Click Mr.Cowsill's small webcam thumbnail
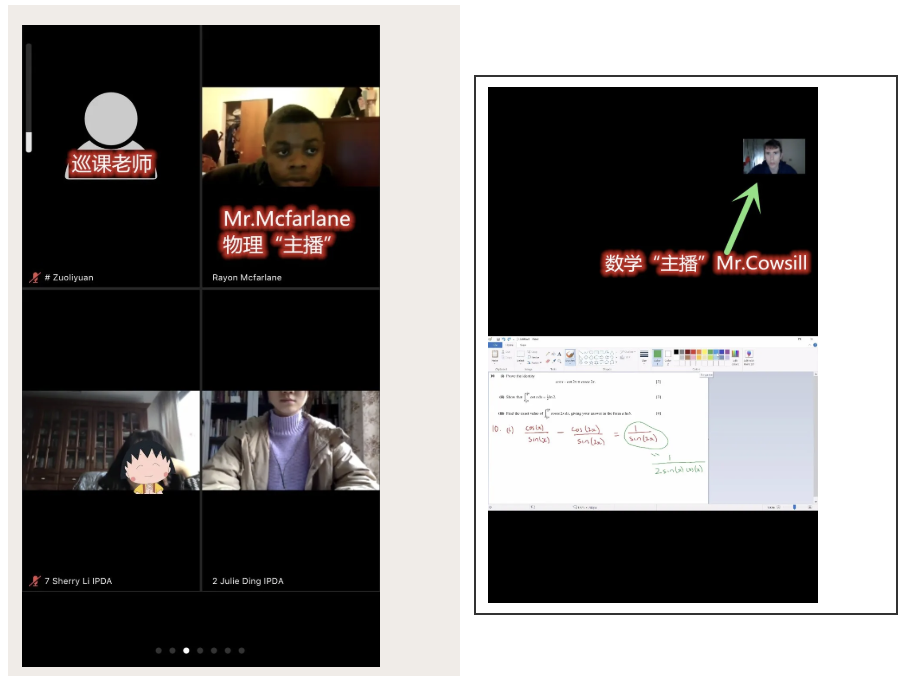 coord(773,156)
